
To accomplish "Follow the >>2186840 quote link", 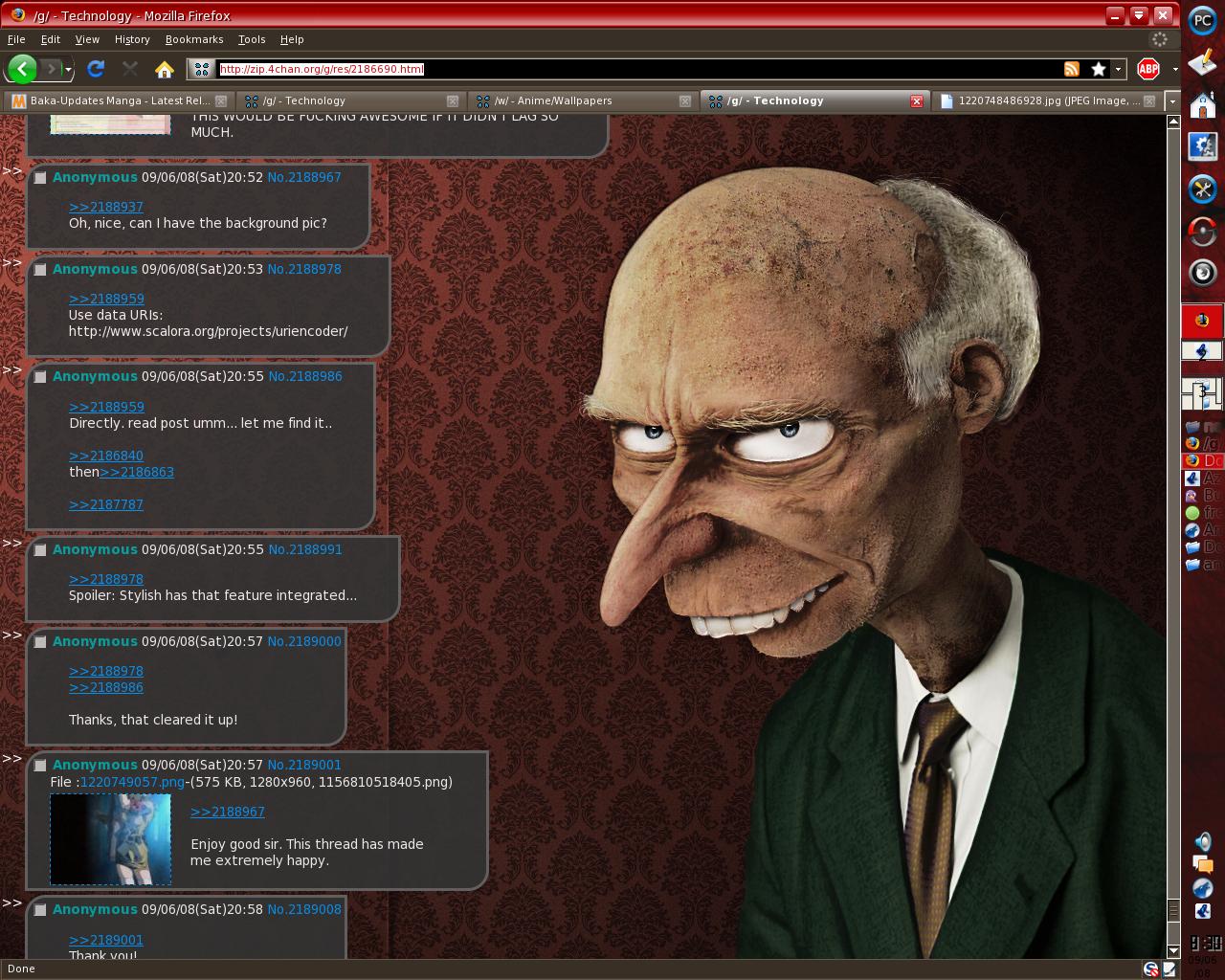I will tap(106, 456).
